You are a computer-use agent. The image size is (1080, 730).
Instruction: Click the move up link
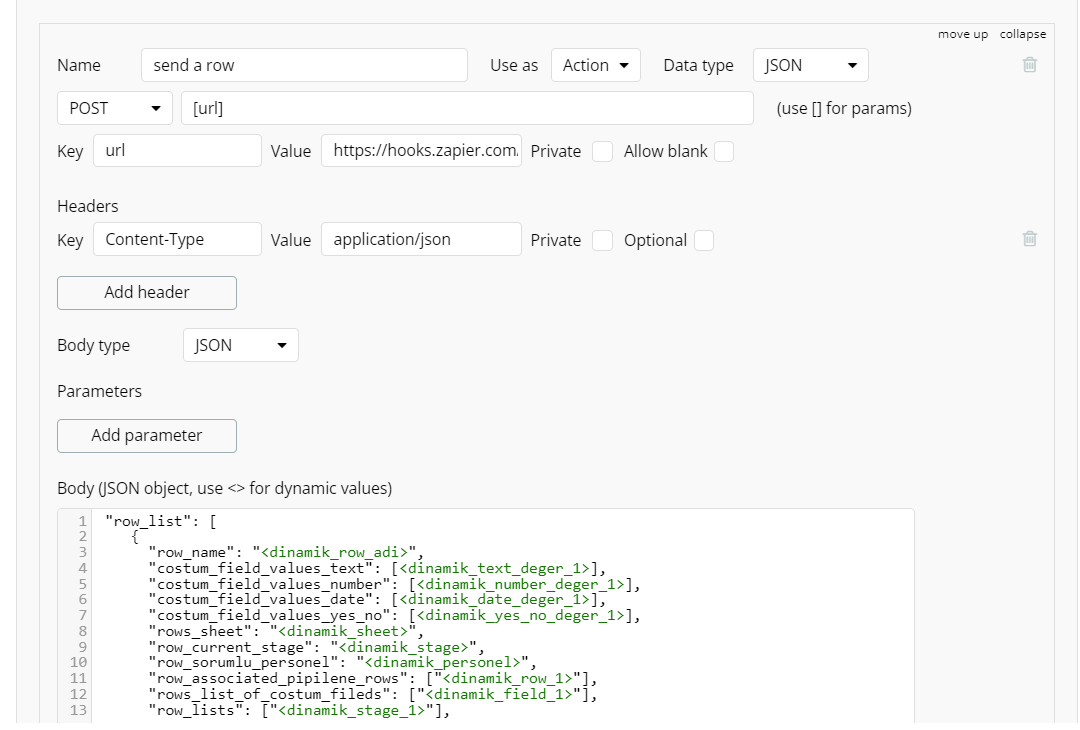pos(962,34)
